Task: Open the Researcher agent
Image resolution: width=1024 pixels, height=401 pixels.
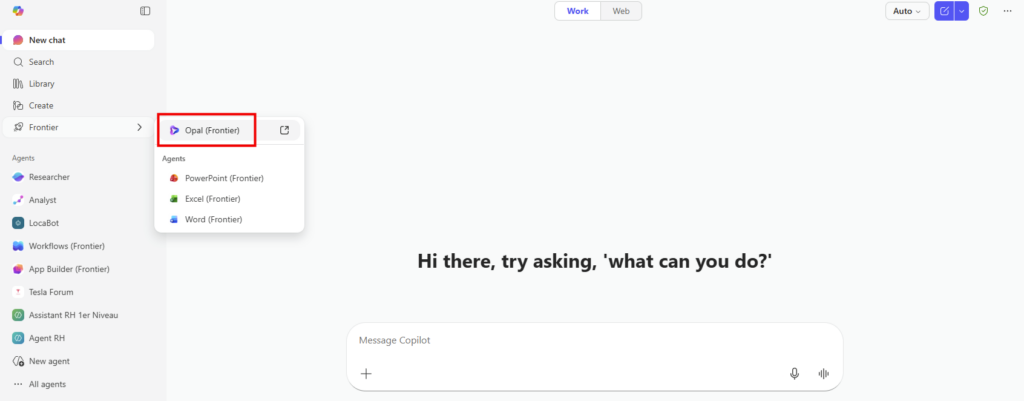Action: (49, 177)
